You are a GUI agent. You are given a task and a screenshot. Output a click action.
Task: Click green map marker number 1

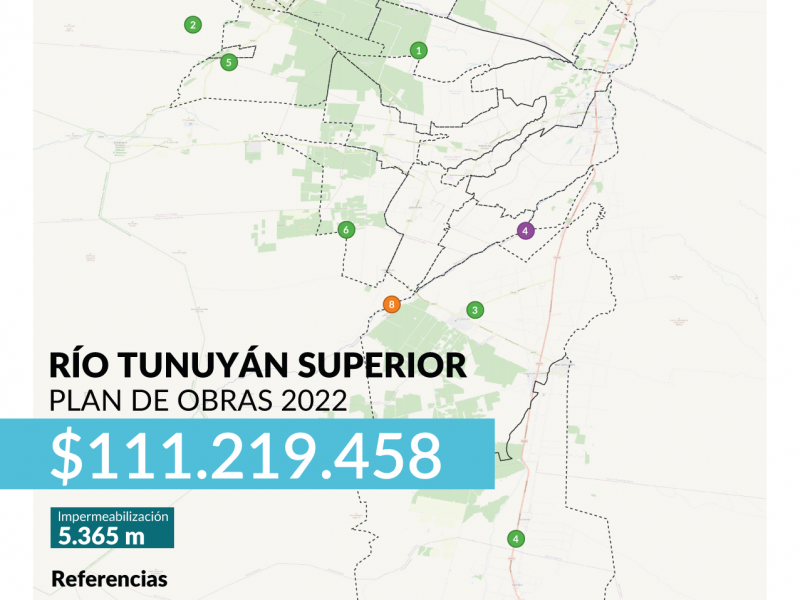419,49
